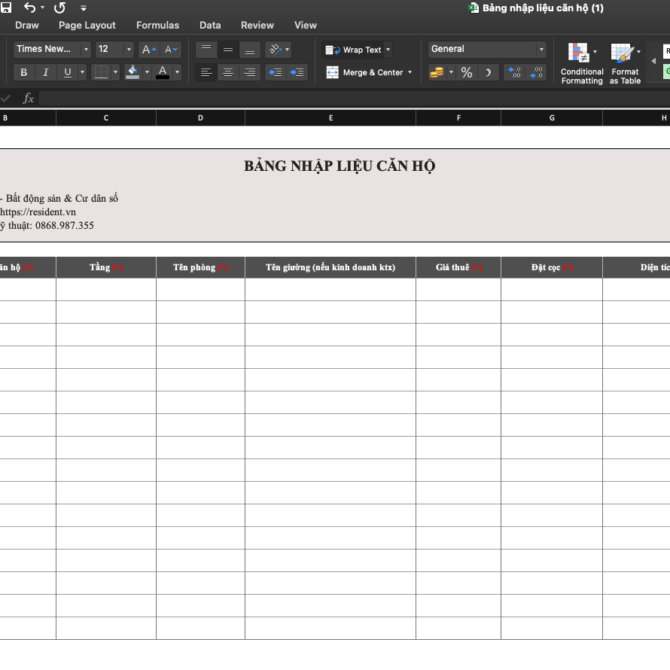Toggle Underline formatting

67,72
